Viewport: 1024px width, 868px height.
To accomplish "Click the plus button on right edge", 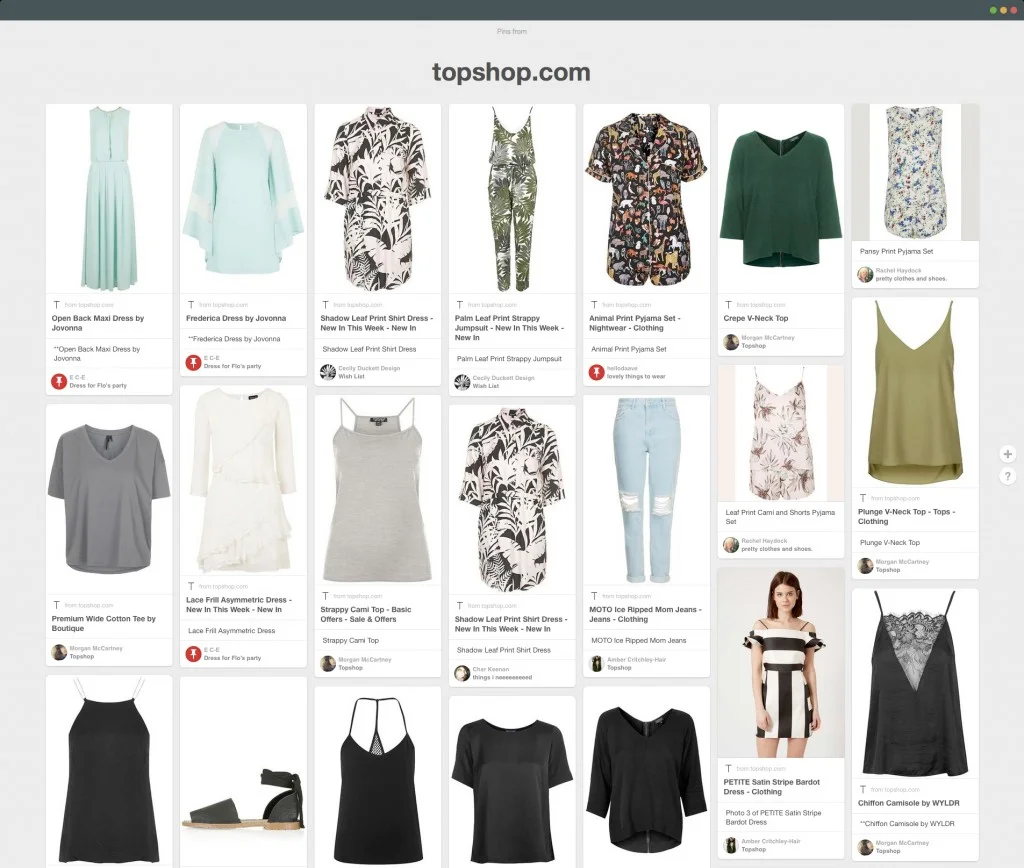I will point(1007,454).
